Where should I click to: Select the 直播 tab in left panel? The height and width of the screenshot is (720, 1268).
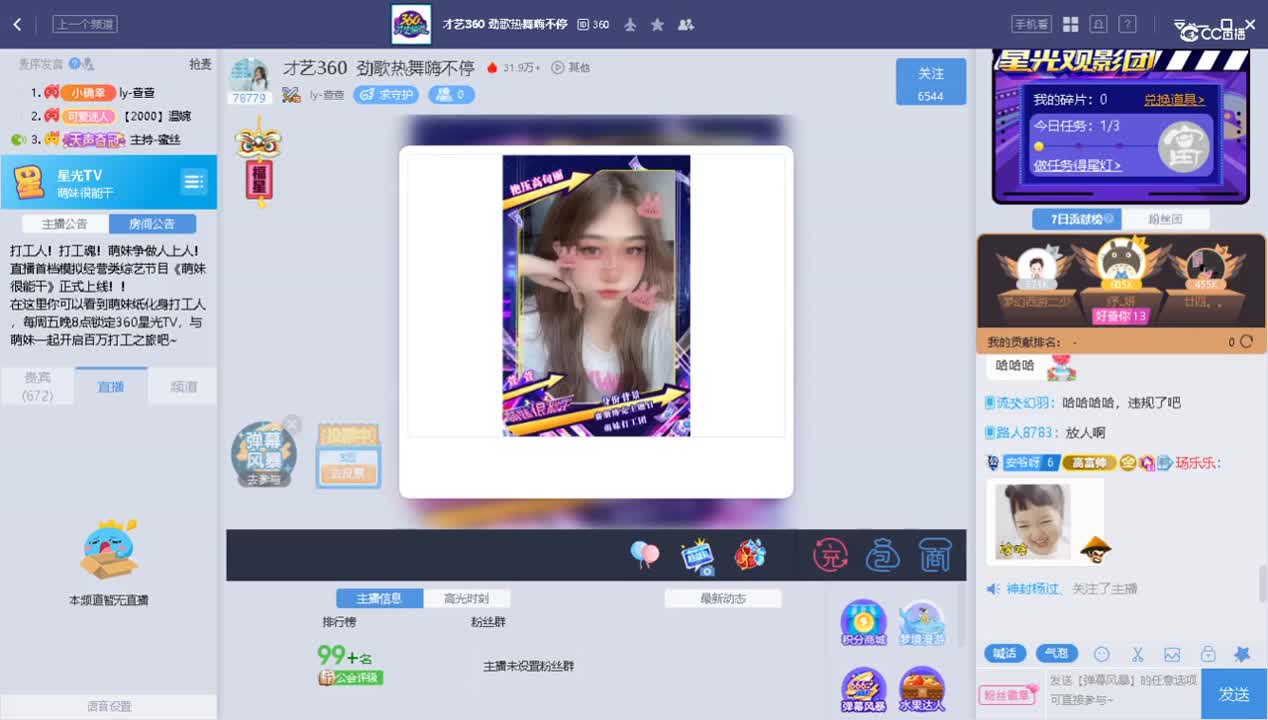[x=110, y=386]
